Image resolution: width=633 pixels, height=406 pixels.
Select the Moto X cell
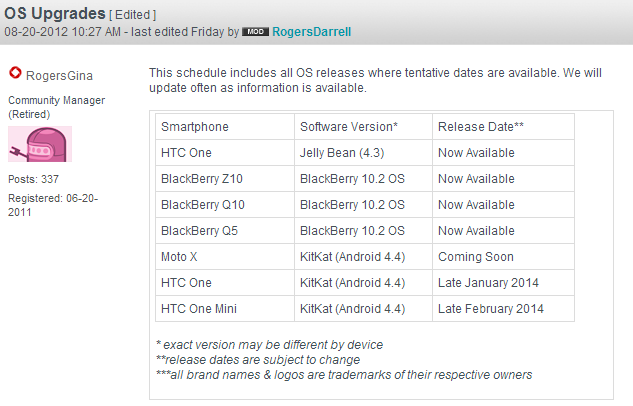pos(180,257)
